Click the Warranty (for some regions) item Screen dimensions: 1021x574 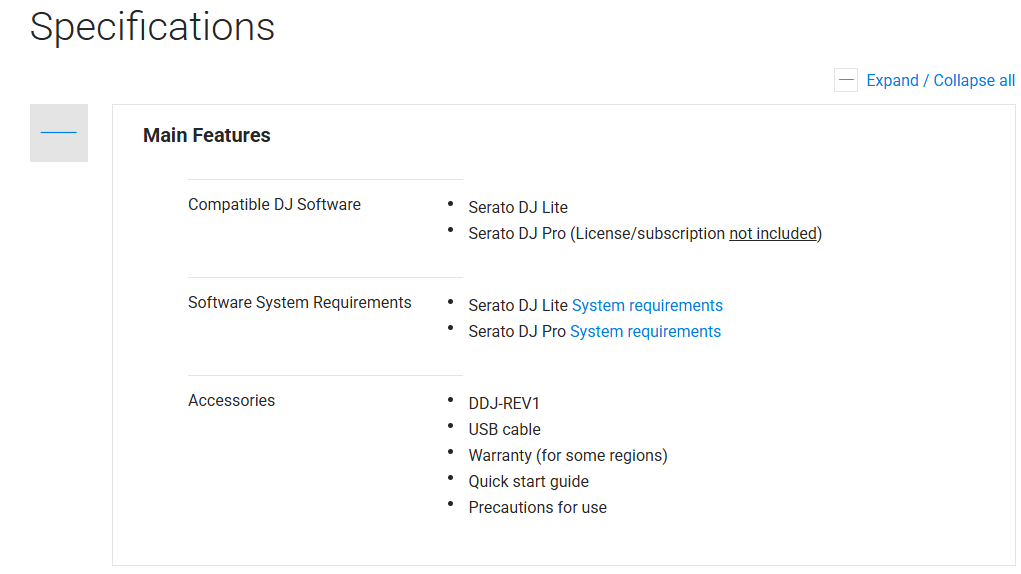tap(567, 456)
